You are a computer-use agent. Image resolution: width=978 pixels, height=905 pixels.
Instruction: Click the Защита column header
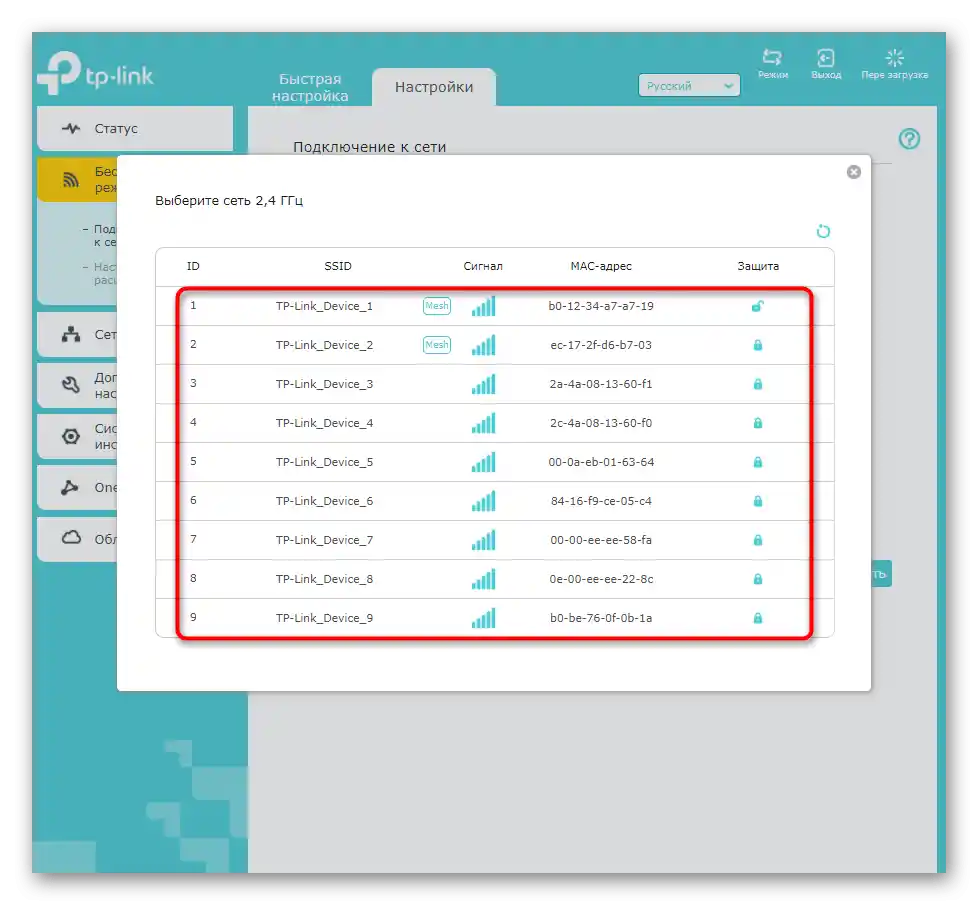tap(758, 266)
